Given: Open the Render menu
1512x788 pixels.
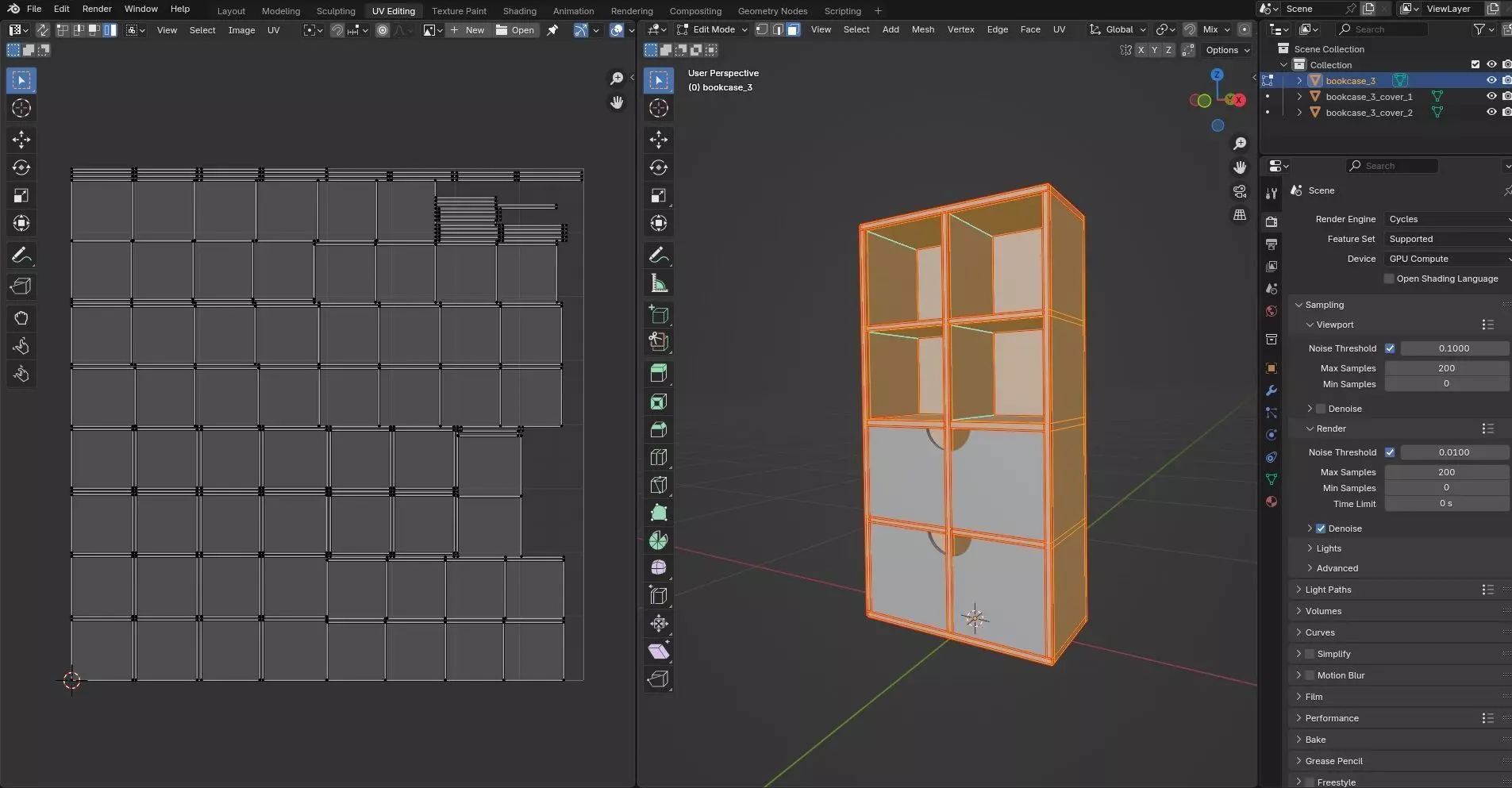Looking at the screenshot, I should coord(97,9).
